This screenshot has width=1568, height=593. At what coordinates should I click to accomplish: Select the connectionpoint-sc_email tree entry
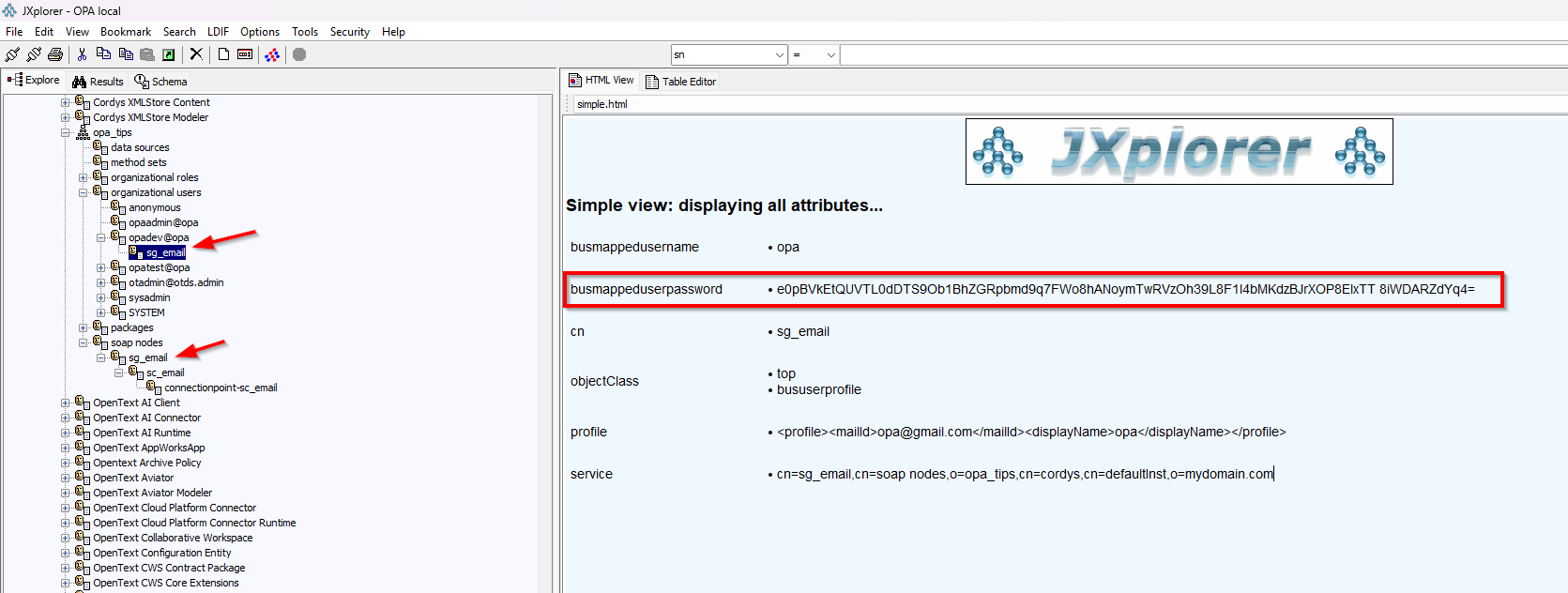click(221, 388)
